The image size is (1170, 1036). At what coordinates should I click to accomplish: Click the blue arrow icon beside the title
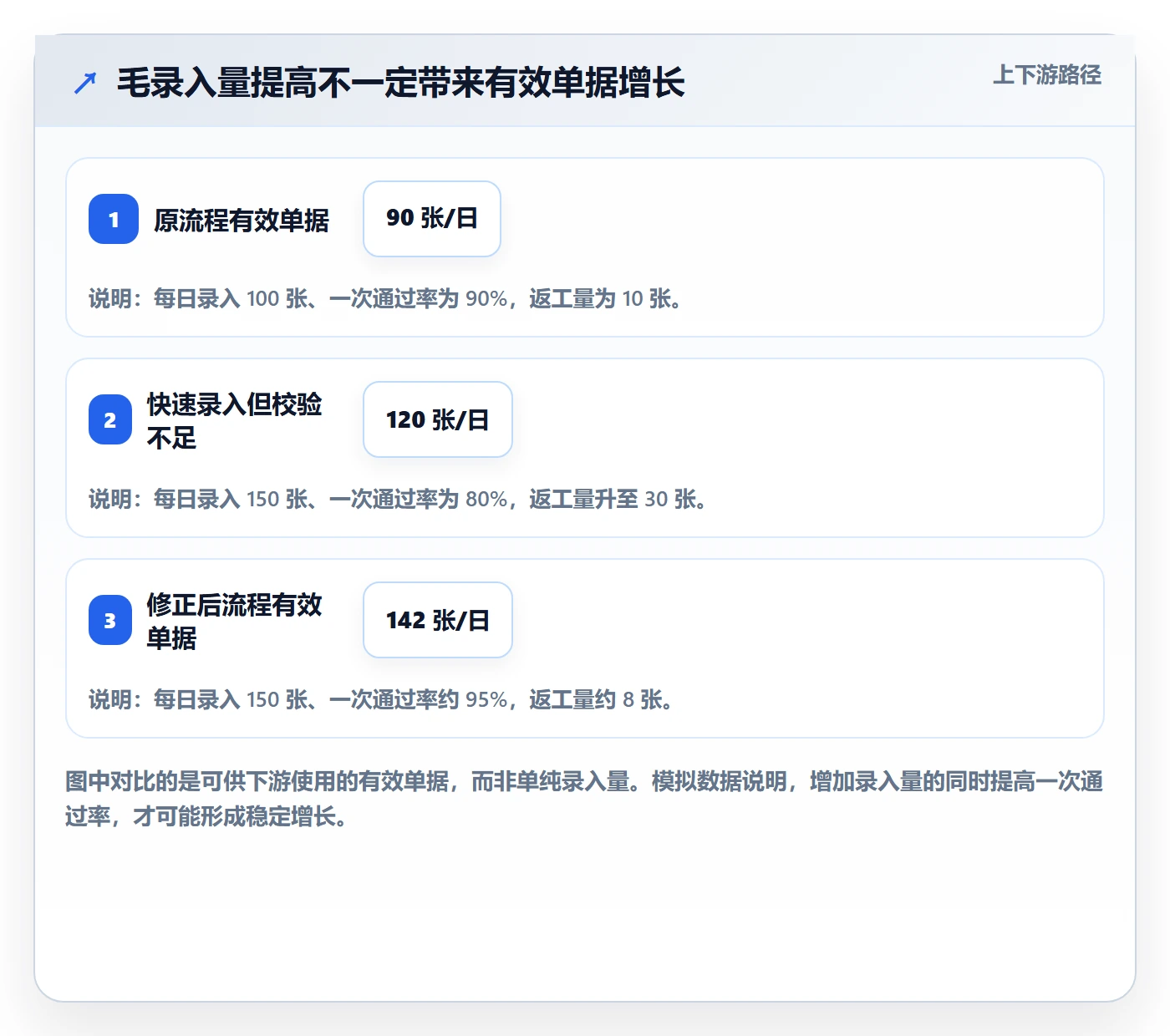[85, 83]
